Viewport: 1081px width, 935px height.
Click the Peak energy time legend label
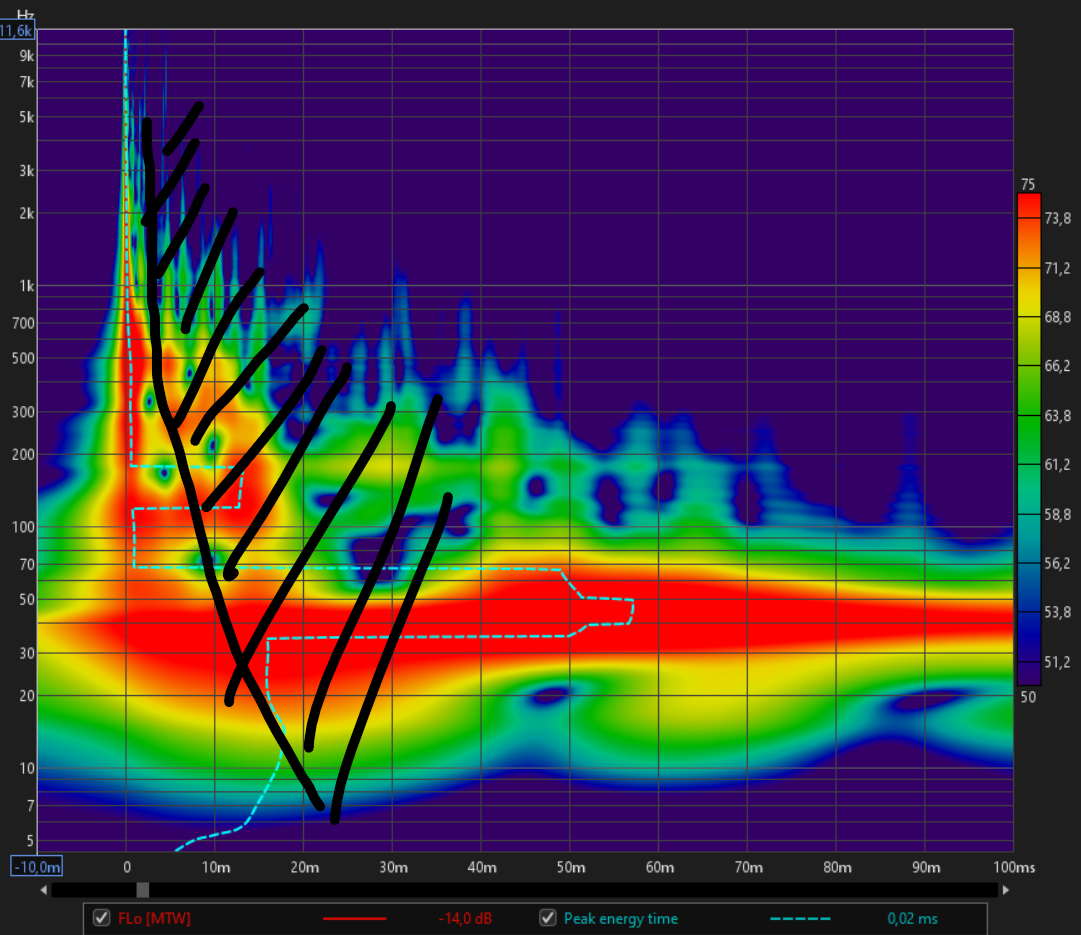620,918
